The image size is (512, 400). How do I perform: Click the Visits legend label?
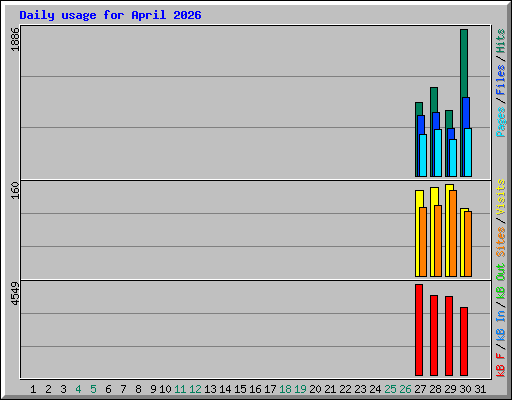click(500, 197)
